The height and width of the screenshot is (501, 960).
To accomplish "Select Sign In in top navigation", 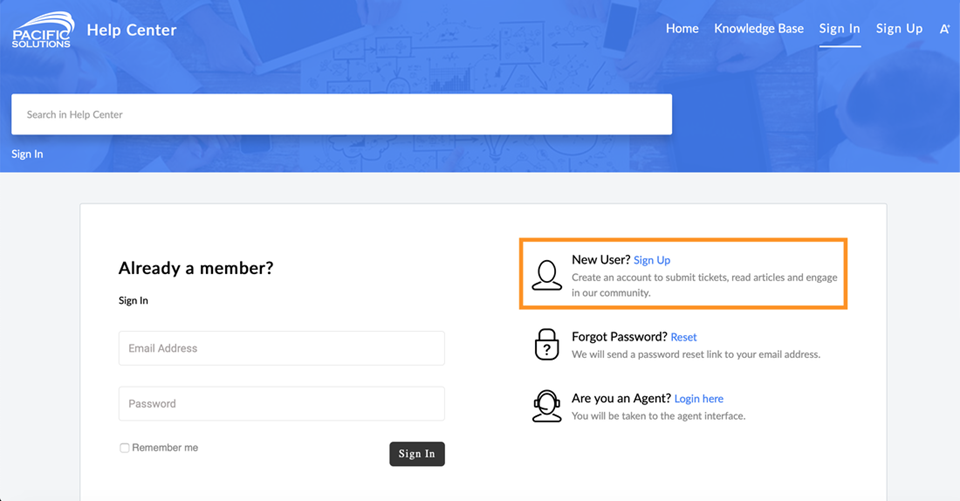I will click(x=839, y=29).
